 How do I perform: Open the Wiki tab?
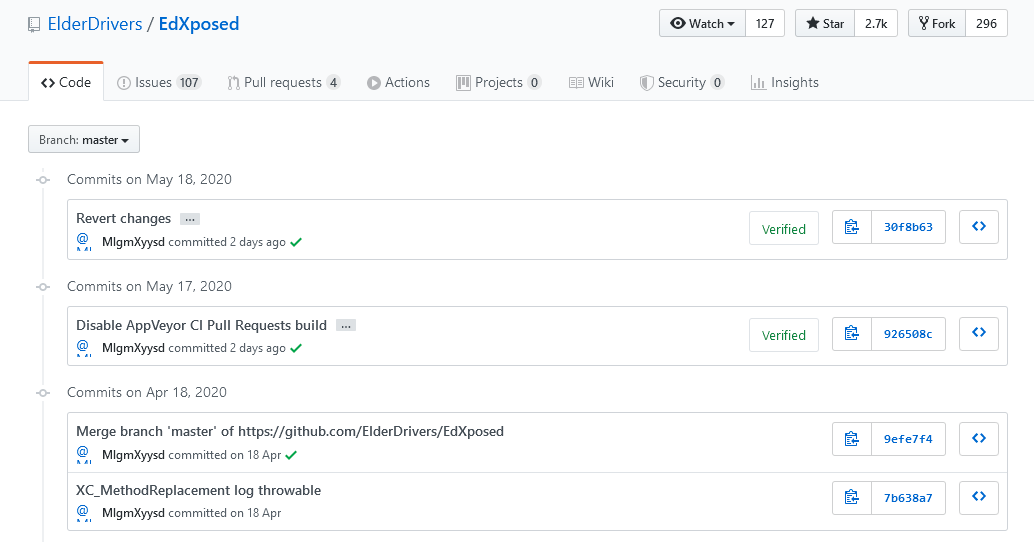click(x=591, y=82)
